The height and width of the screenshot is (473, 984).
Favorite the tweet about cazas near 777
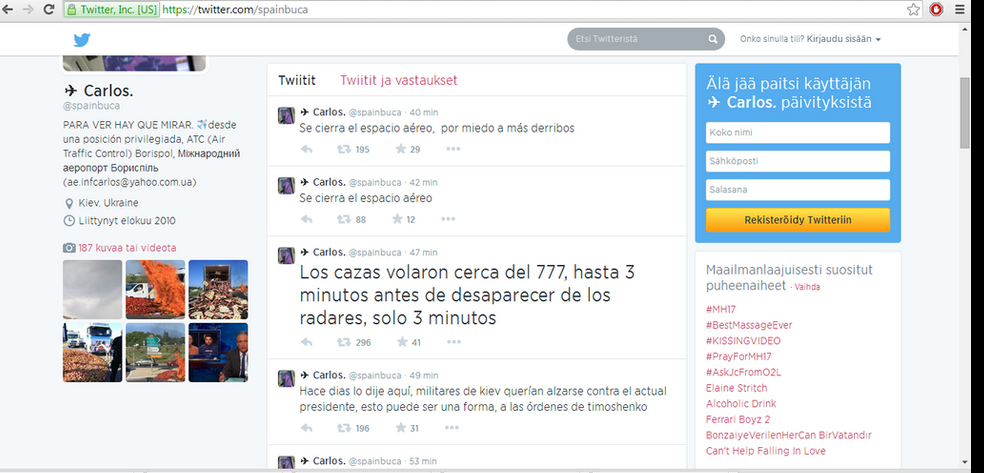click(x=401, y=342)
